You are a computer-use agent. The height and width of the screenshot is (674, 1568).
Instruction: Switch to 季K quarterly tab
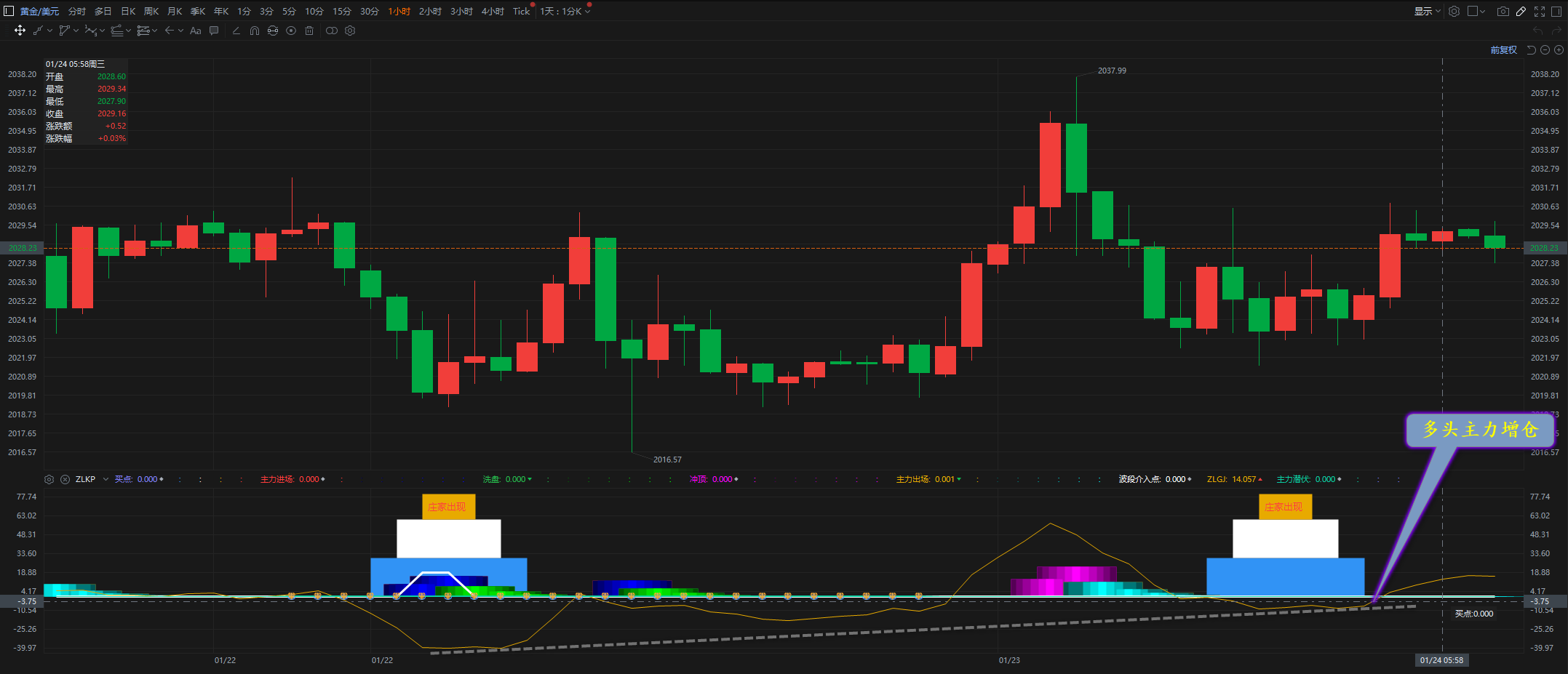[198, 11]
